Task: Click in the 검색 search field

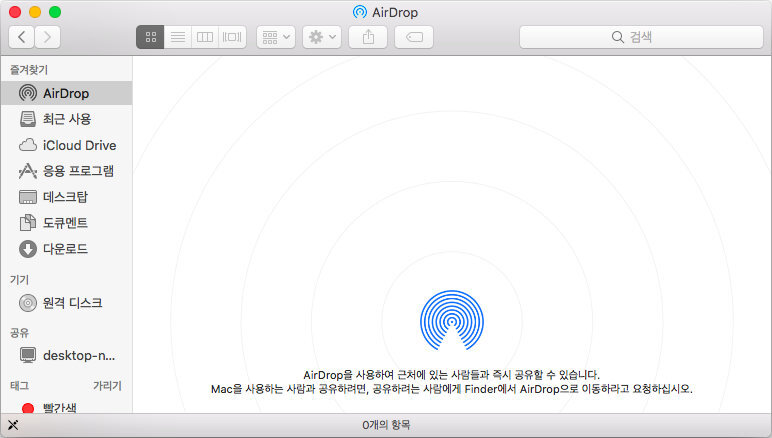Action: pos(641,37)
